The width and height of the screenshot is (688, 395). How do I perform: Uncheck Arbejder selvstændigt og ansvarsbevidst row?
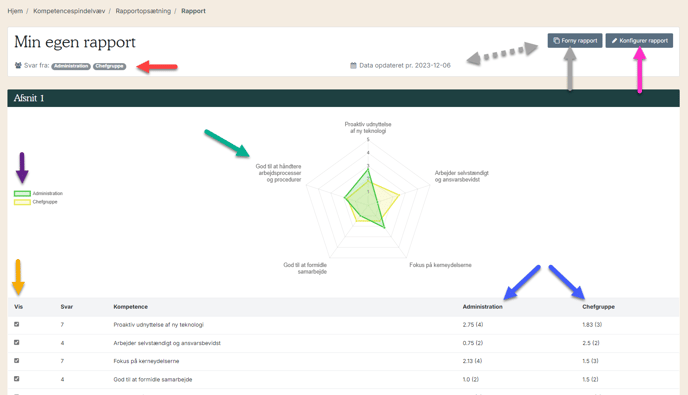pyautogui.click(x=17, y=342)
